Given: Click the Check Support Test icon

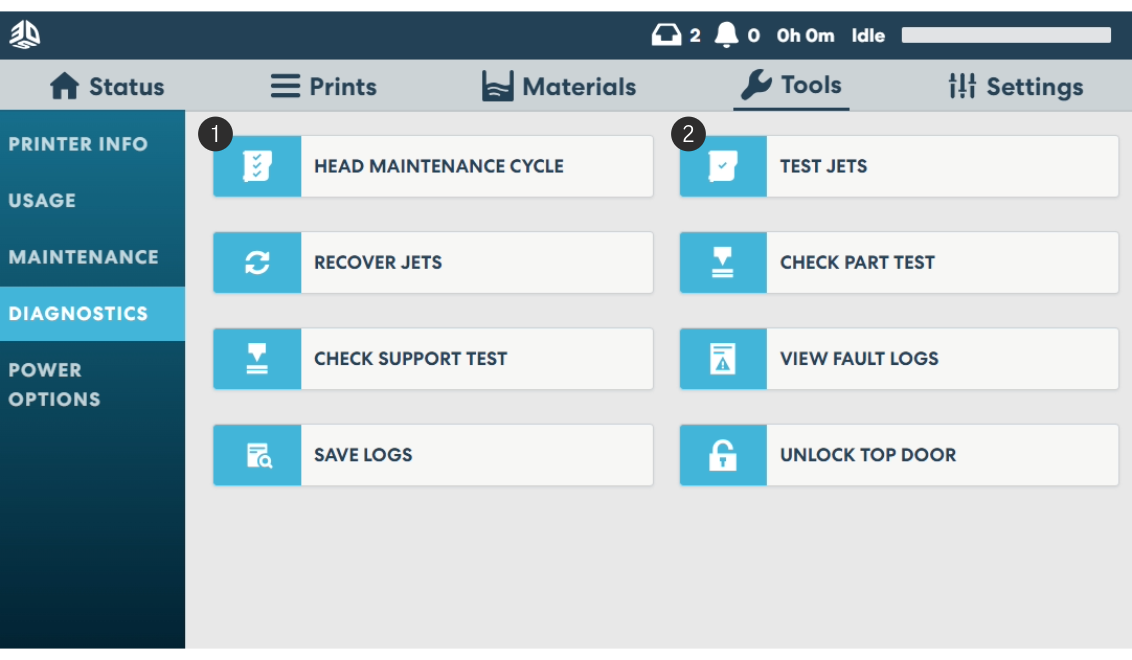Looking at the screenshot, I should pyautogui.click(x=257, y=359).
